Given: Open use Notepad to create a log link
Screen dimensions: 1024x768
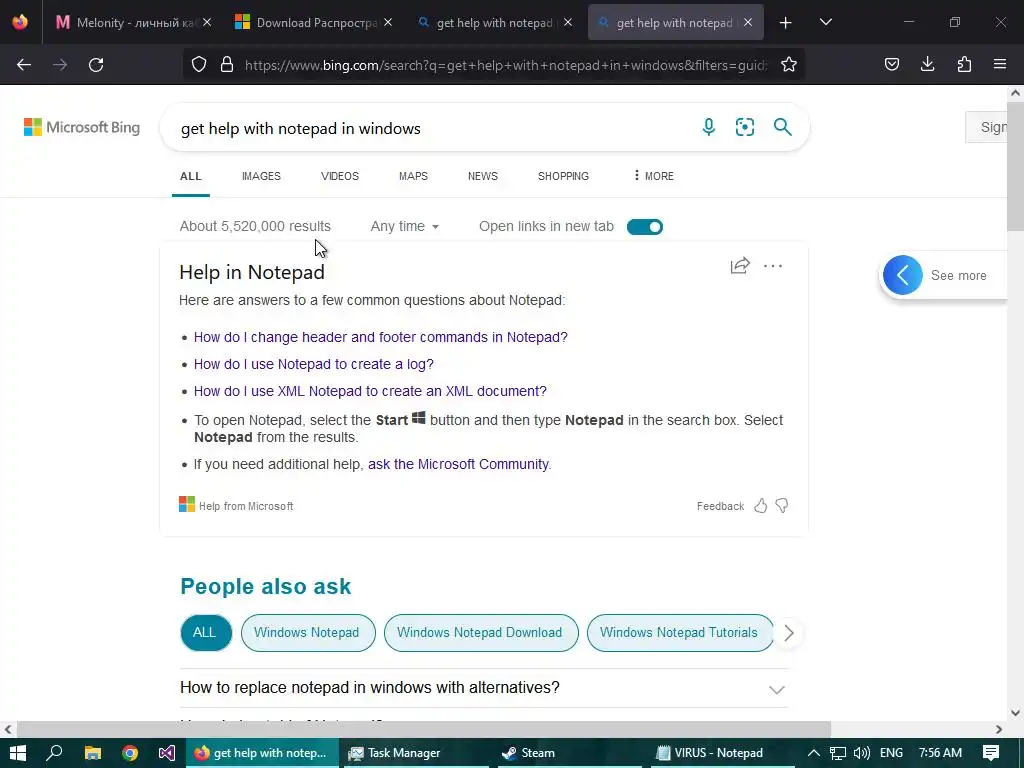Looking at the screenshot, I should click(313, 364).
